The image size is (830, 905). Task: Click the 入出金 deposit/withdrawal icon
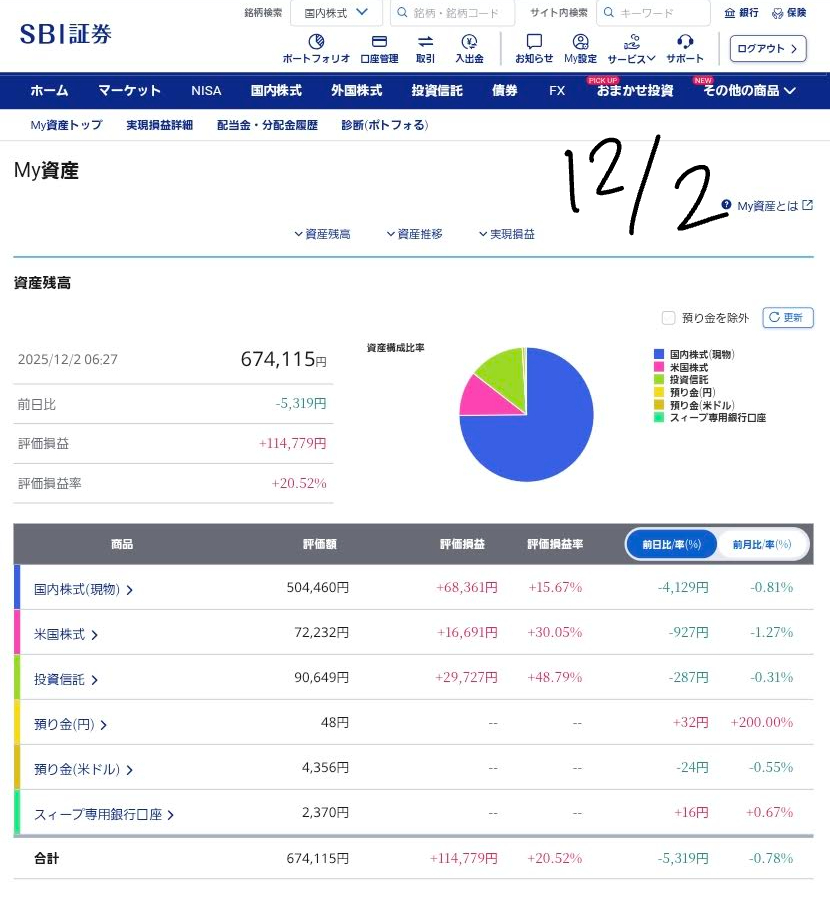coord(469,43)
